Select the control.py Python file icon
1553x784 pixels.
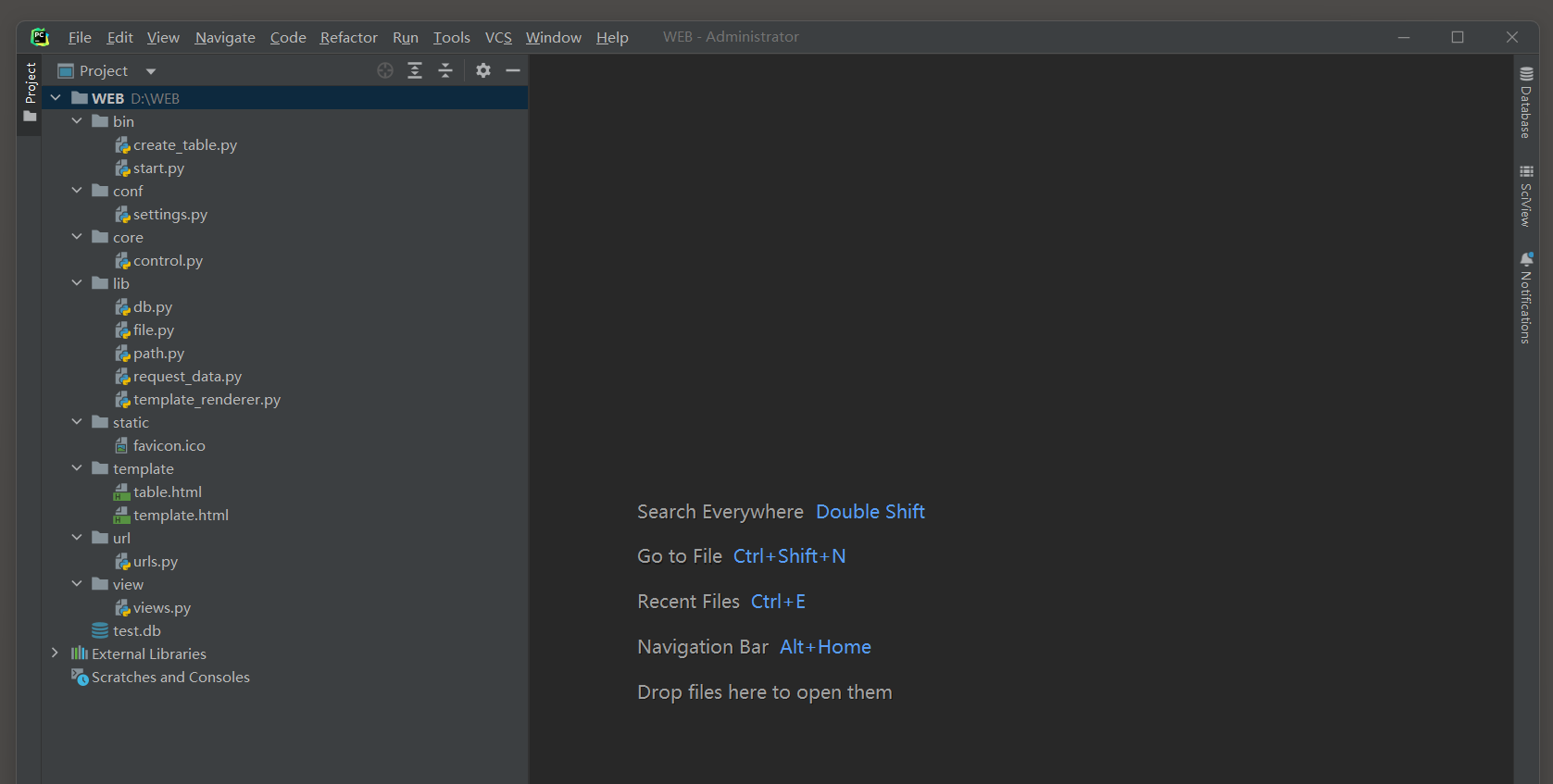pyautogui.click(x=122, y=261)
